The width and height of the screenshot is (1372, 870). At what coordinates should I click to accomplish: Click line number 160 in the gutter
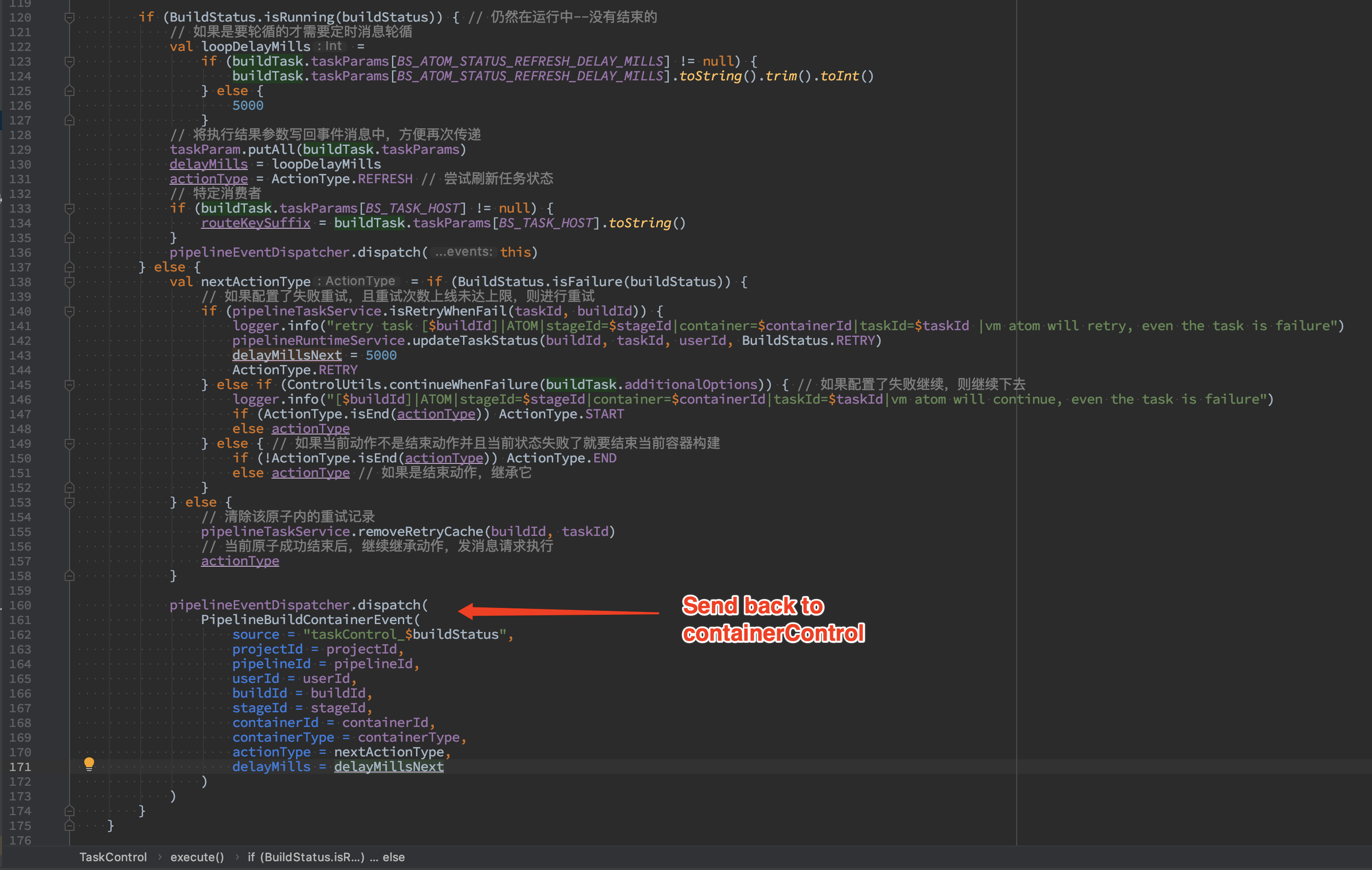click(x=20, y=605)
